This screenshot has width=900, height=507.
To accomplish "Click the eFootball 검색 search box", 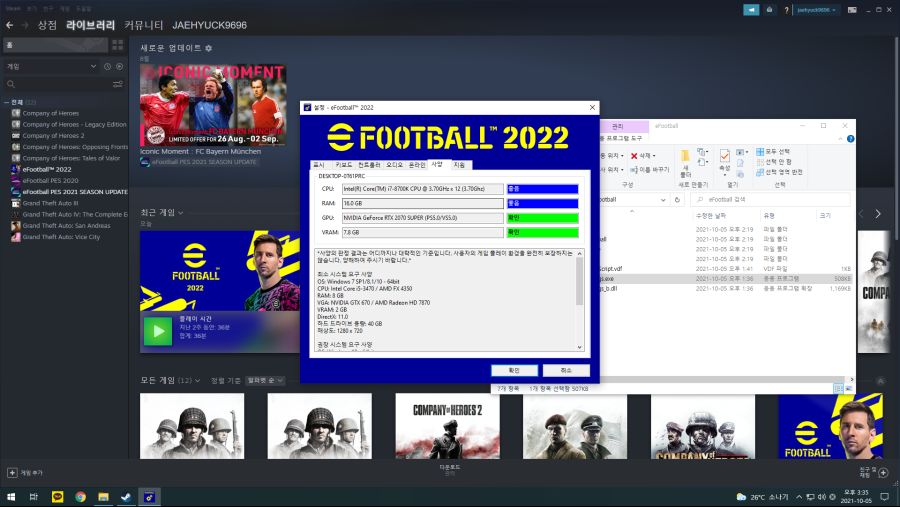I will [x=770, y=200].
